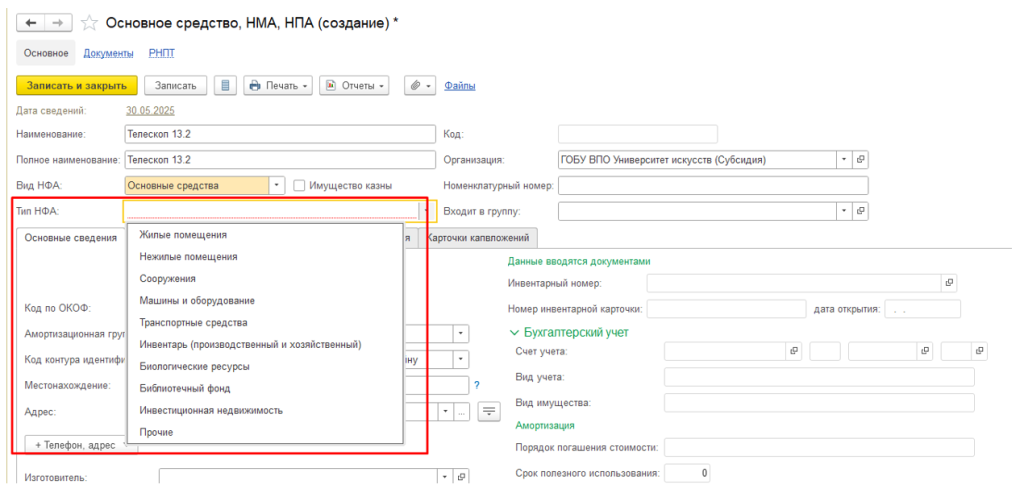Click the Вид учета field

(819, 377)
